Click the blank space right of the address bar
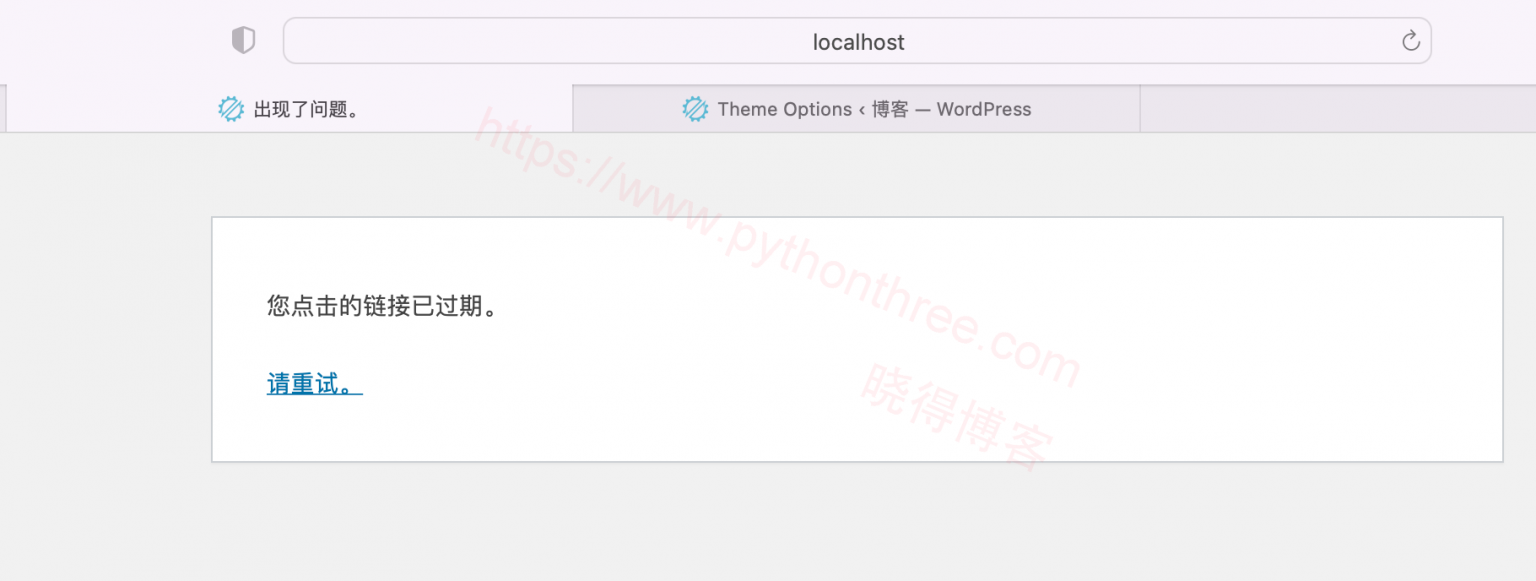Viewport: 1536px width, 581px height. (x=1484, y=41)
